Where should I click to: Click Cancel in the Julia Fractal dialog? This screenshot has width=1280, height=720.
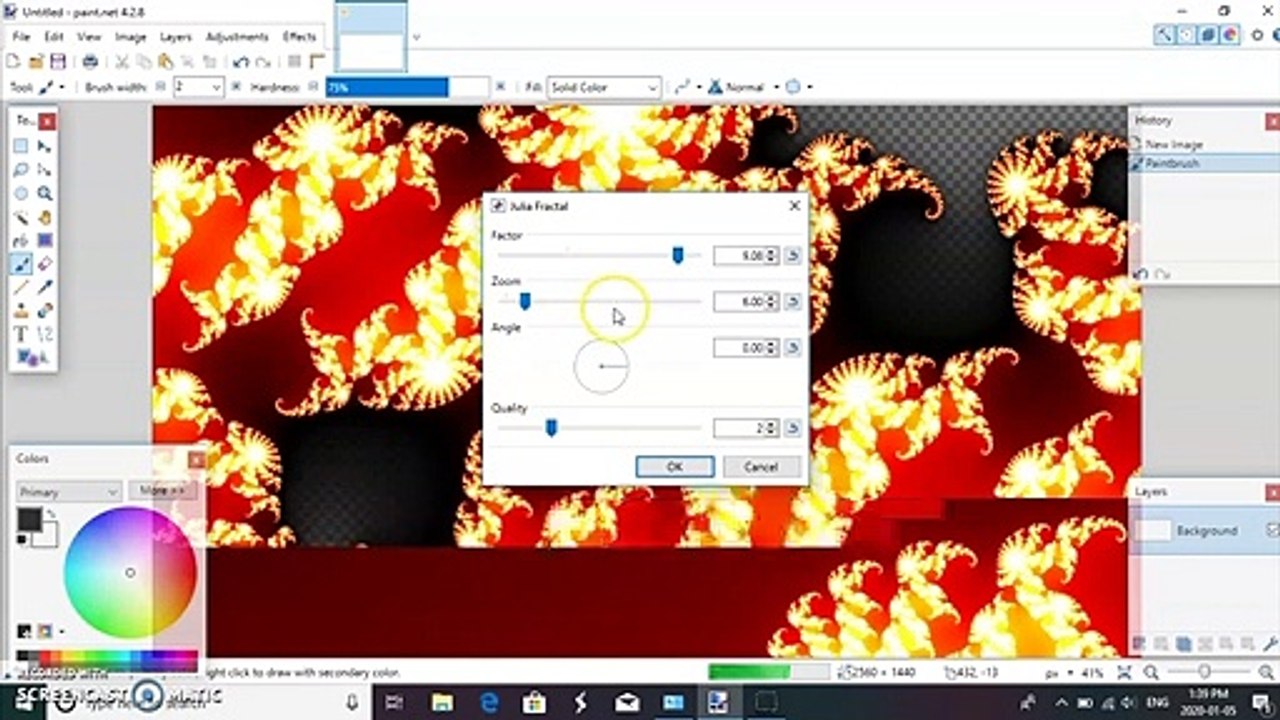tap(761, 467)
